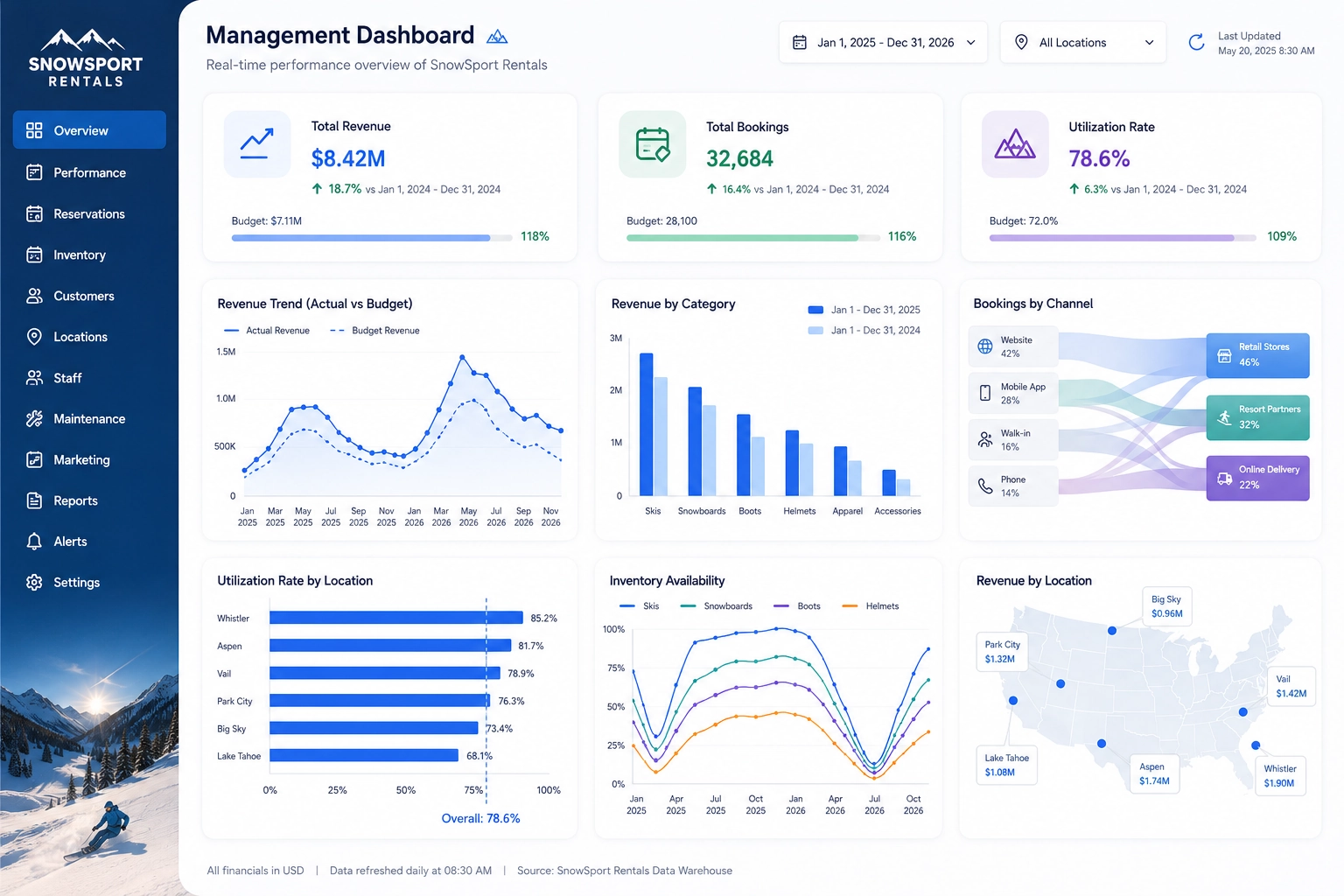Click the Walk-in channel icon
The width and height of the screenshot is (1344, 896).
(985, 439)
